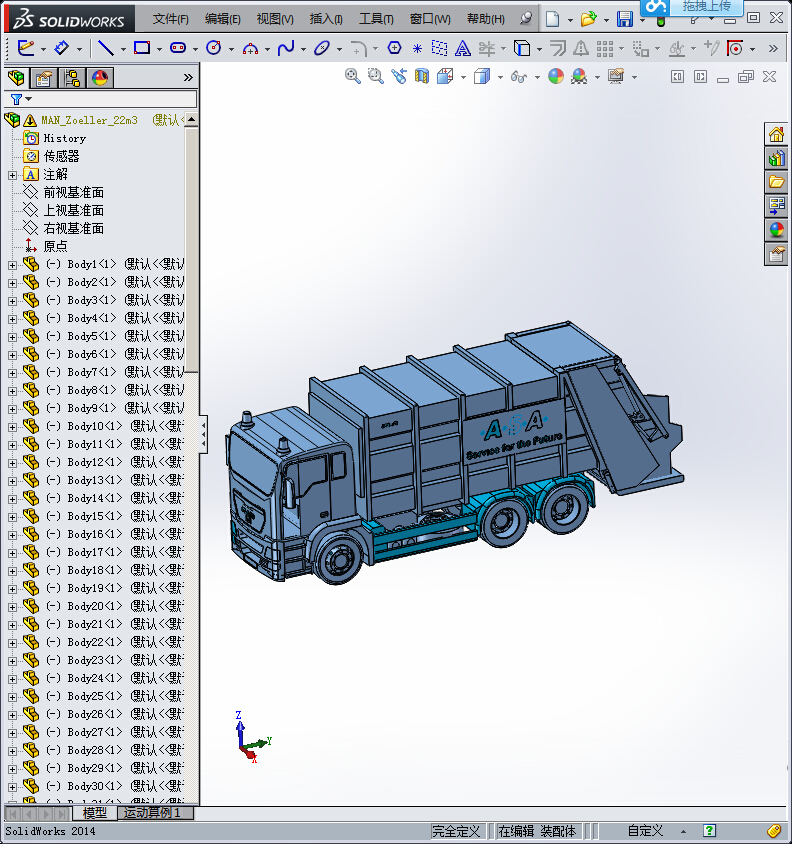Screen dimensions: 792x844
Task: Click Zoom to Fit in view toolbar
Action: point(352,76)
